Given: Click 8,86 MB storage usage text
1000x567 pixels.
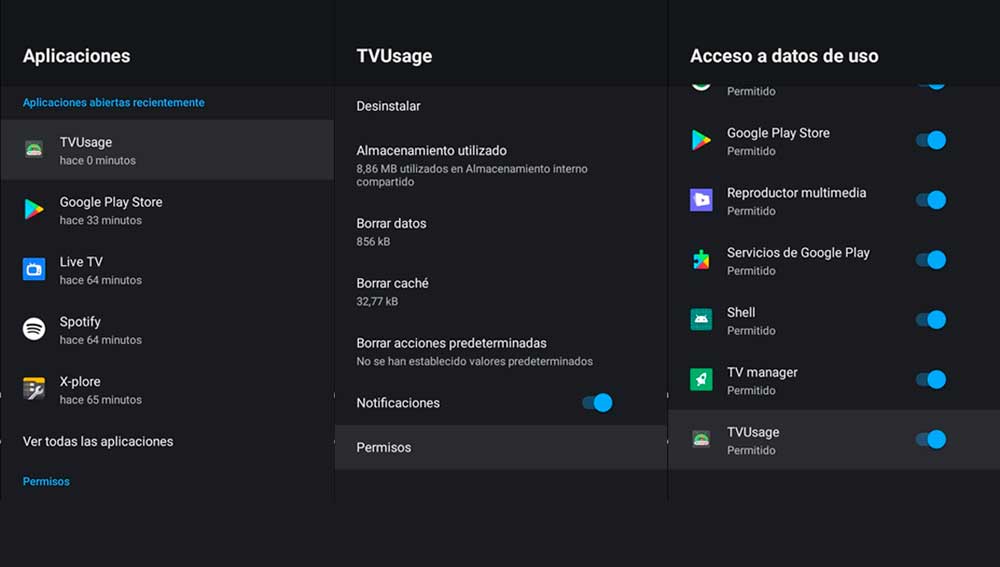Looking at the screenshot, I should tap(472, 175).
